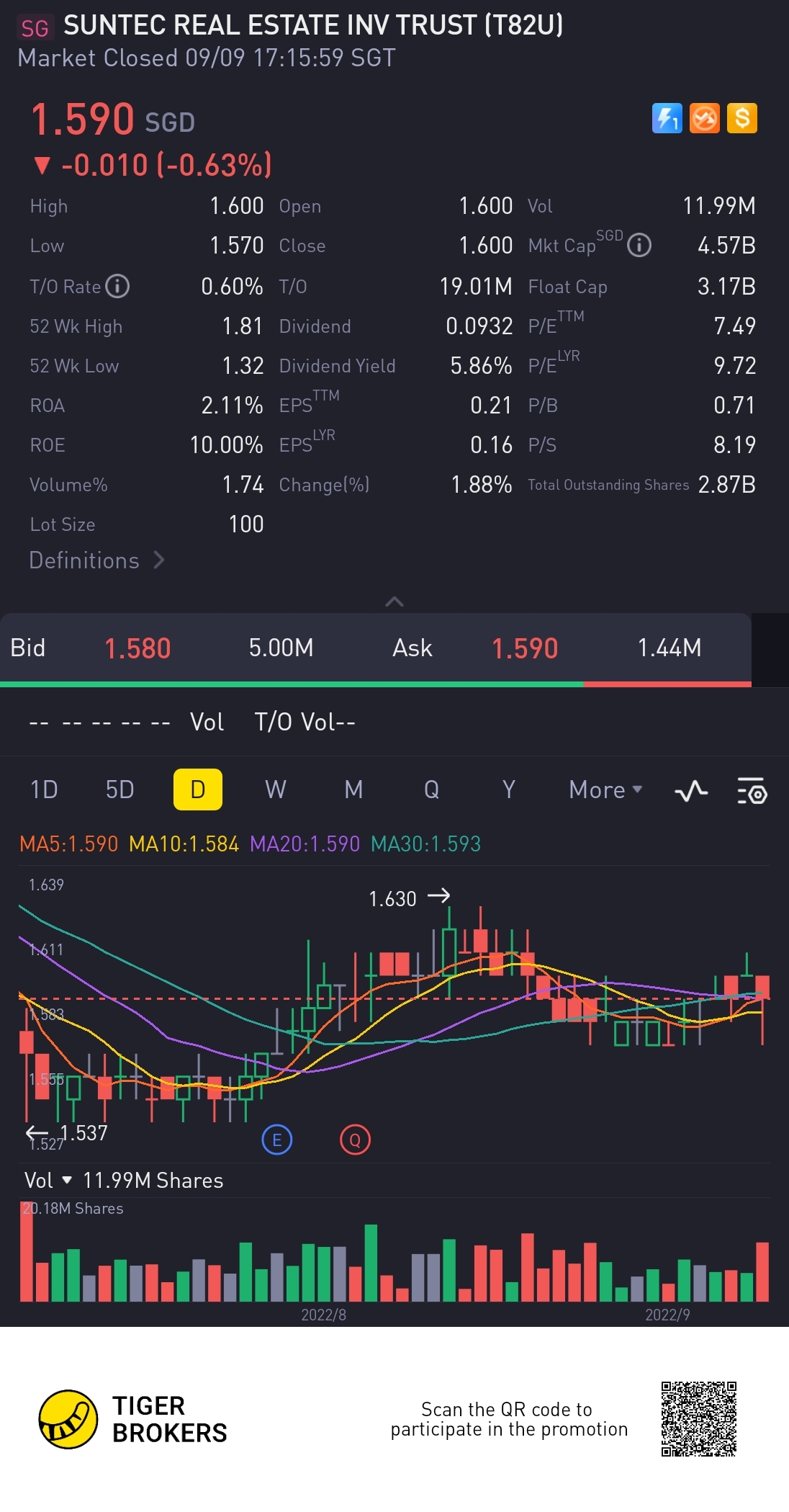The width and height of the screenshot is (789, 1512).
Task: Tap Market Closed timestamp text
Action: 207,58
